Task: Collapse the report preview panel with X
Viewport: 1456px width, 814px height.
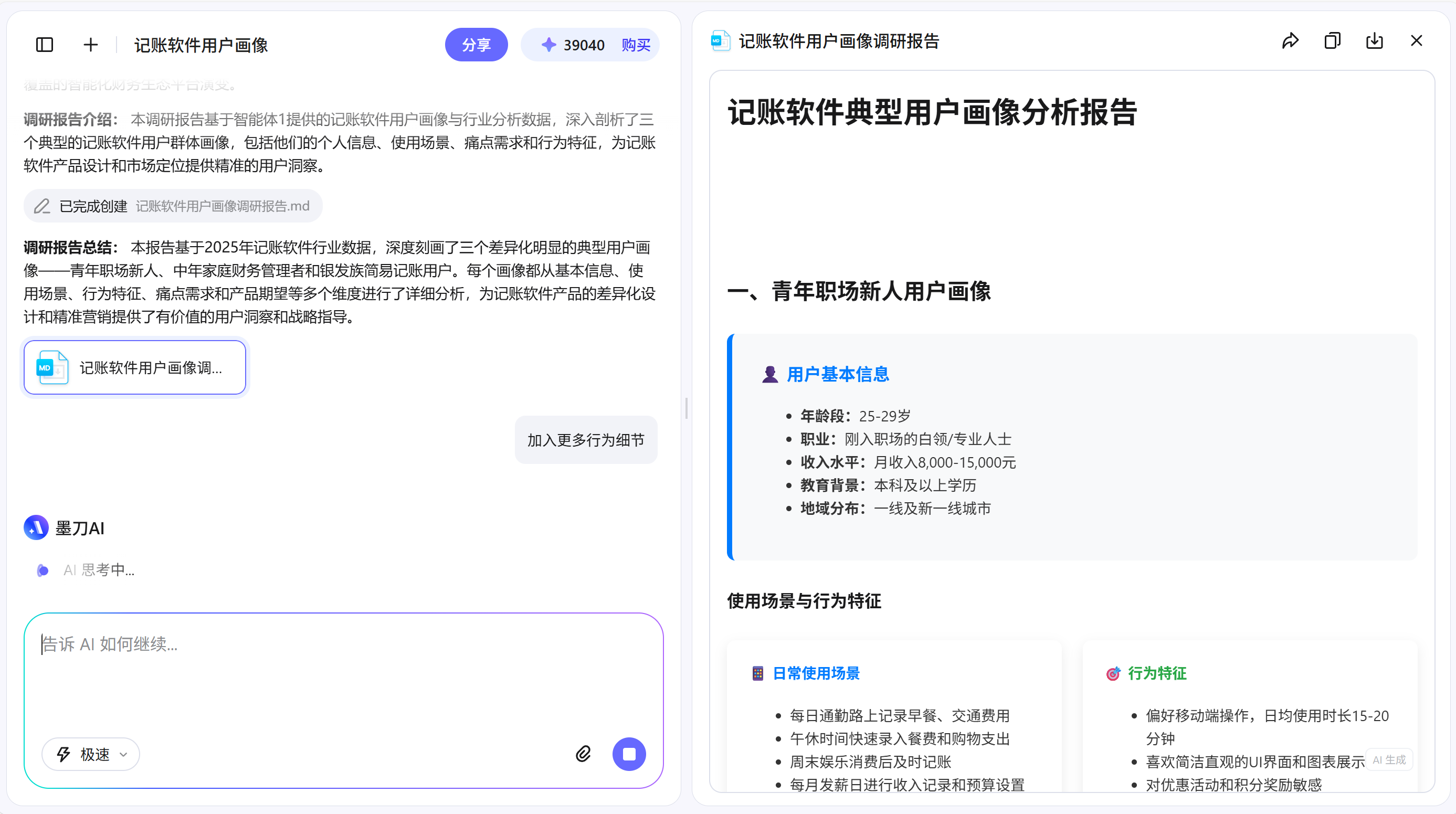Action: tap(1417, 40)
